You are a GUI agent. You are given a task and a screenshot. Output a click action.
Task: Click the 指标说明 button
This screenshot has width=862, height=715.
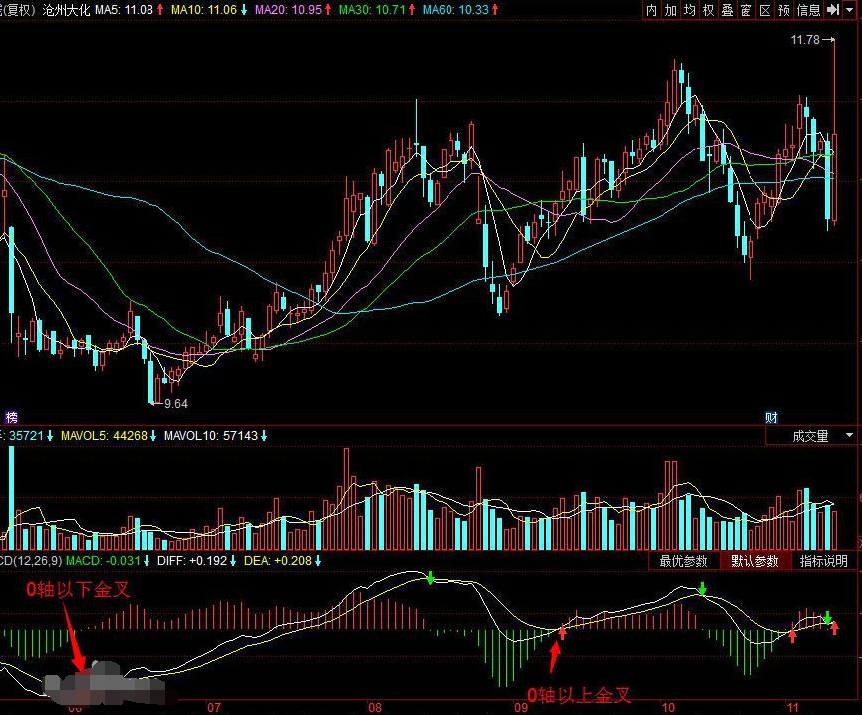(824, 561)
